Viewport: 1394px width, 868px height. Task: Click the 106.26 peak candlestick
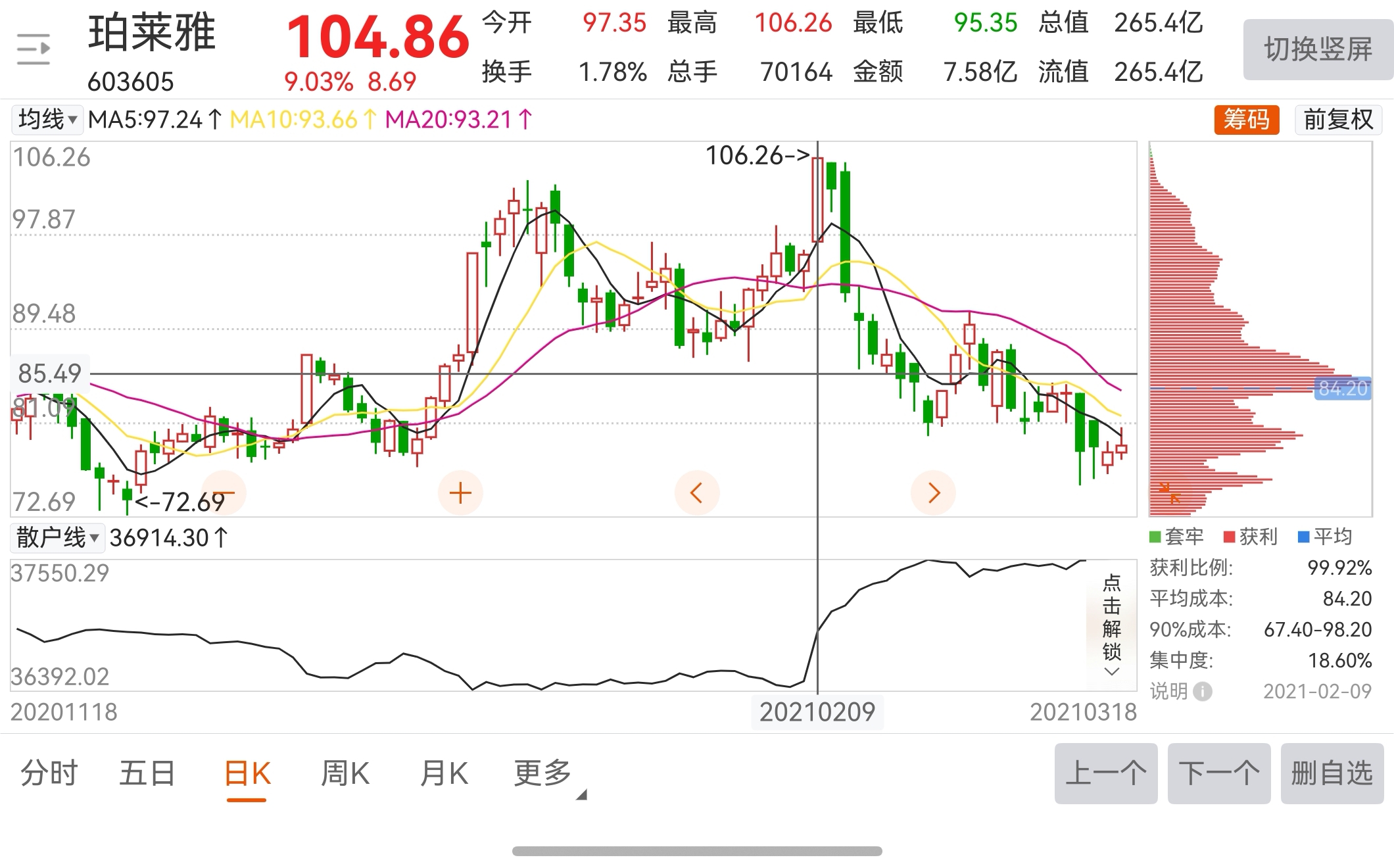817,199
